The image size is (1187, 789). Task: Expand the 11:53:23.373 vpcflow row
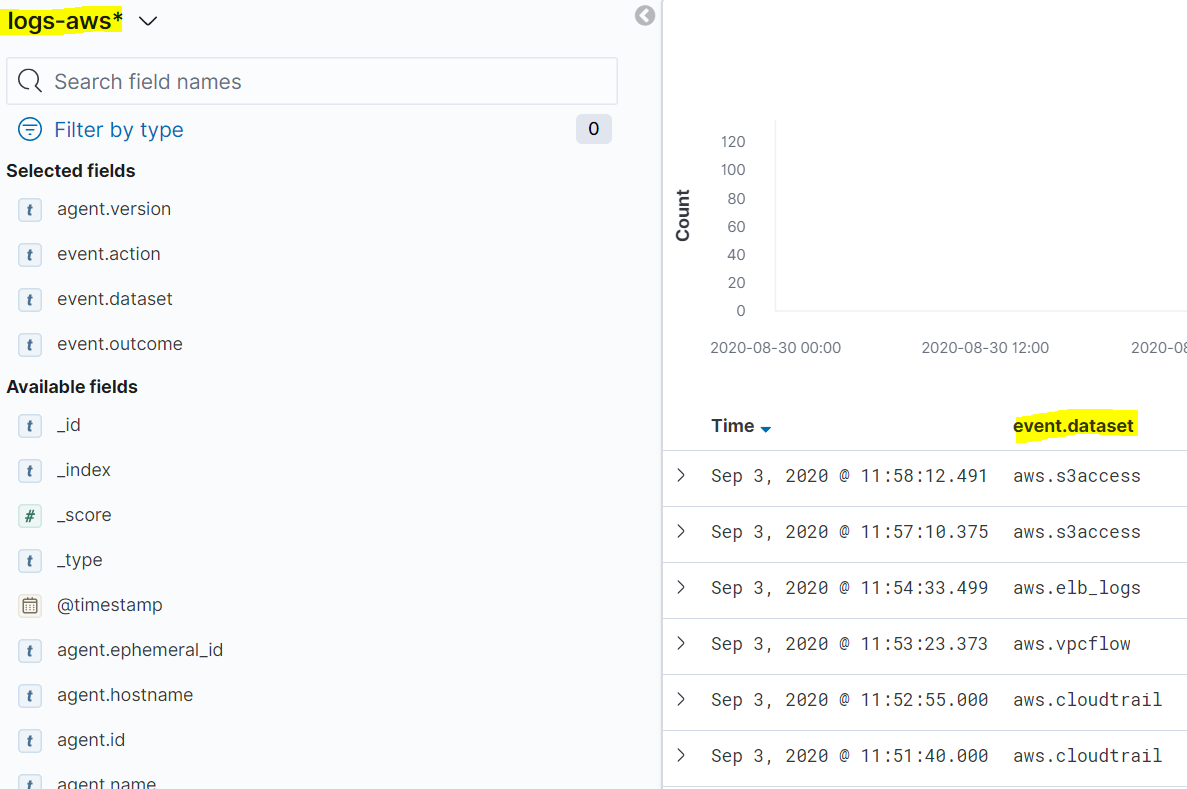[x=681, y=643]
